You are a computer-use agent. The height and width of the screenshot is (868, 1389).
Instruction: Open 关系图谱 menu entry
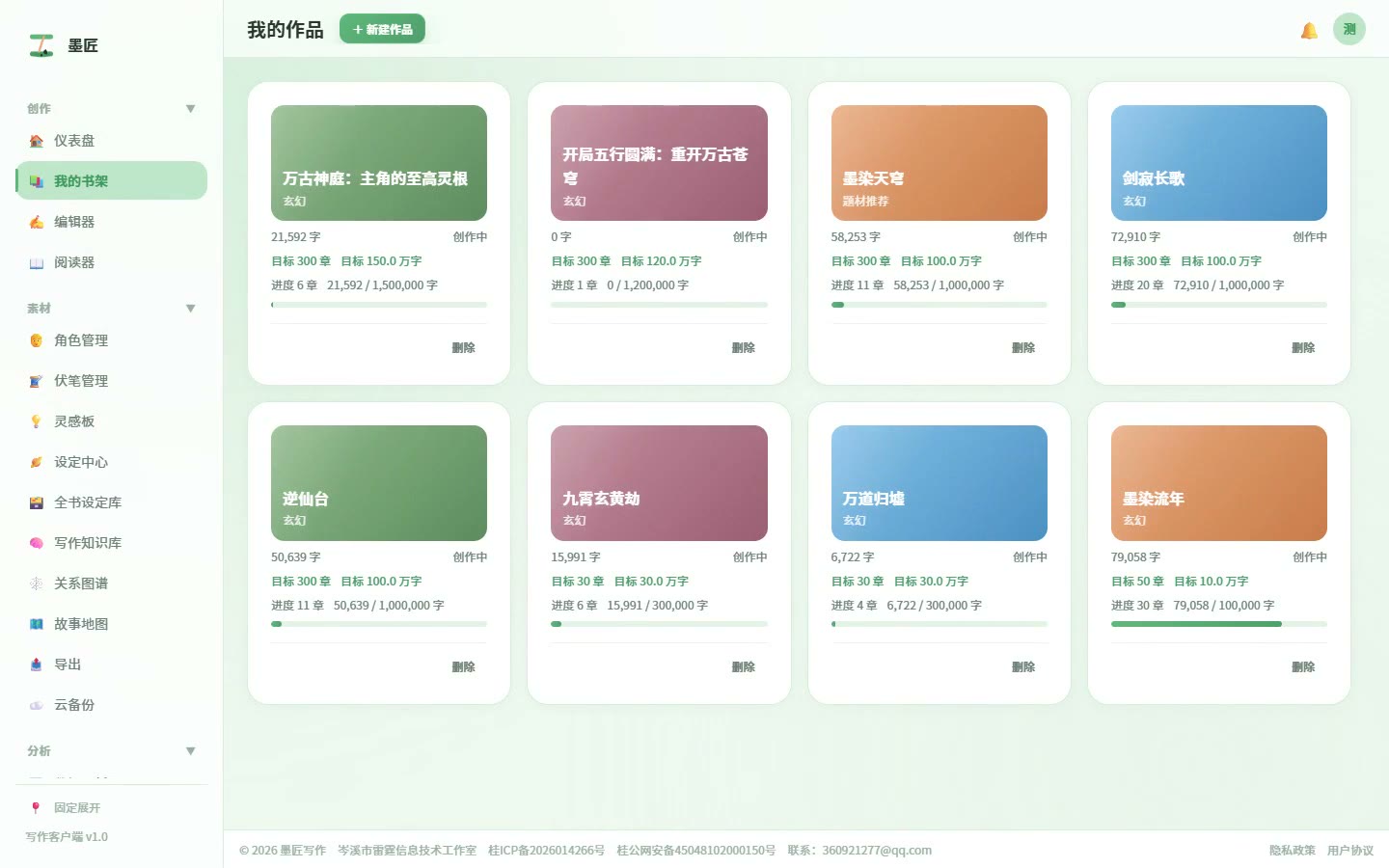(112, 583)
